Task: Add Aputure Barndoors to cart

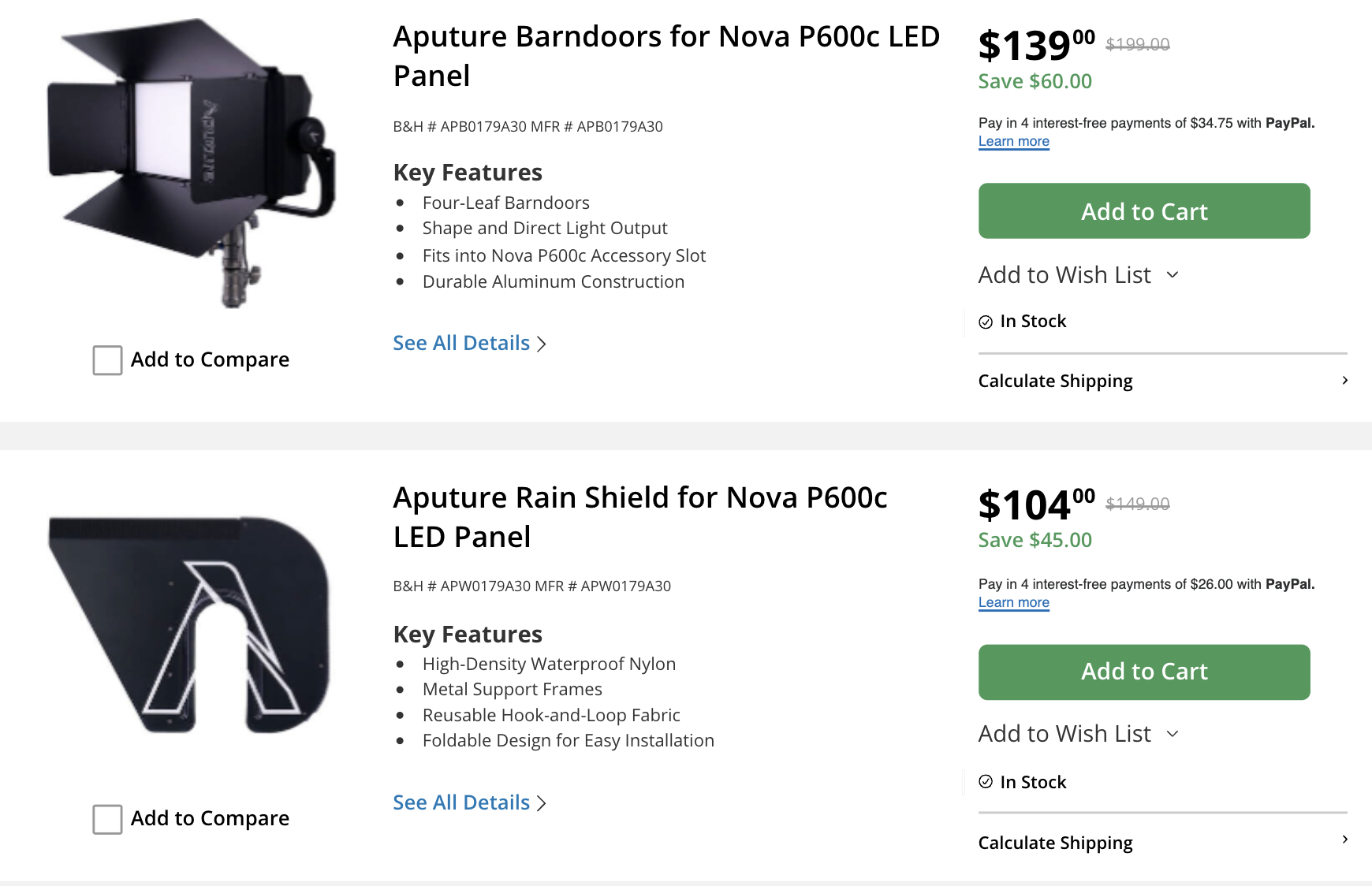Action: tap(1143, 211)
